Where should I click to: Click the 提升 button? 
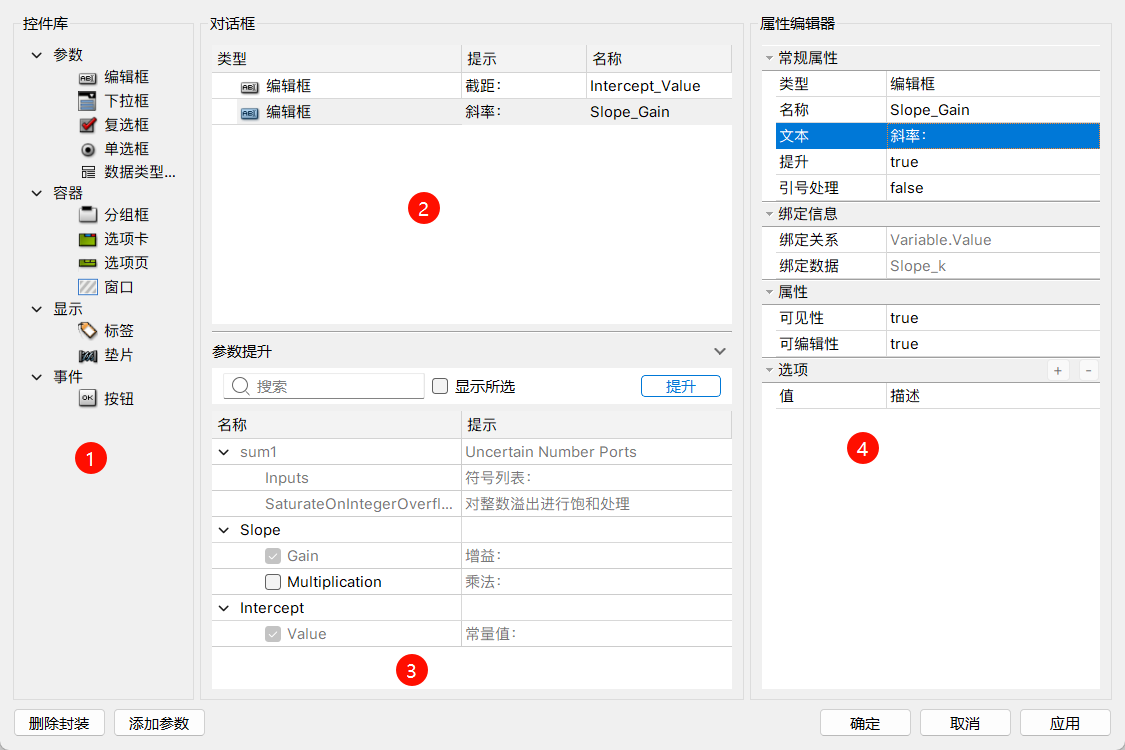[x=680, y=386]
